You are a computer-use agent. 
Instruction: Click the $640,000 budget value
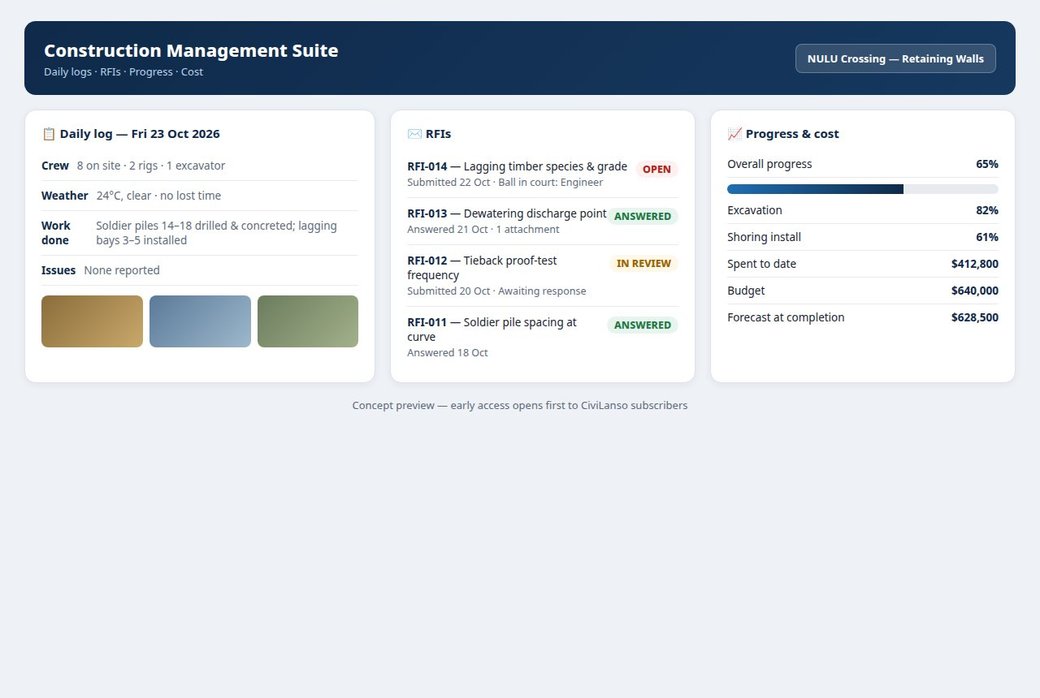tap(975, 291)
